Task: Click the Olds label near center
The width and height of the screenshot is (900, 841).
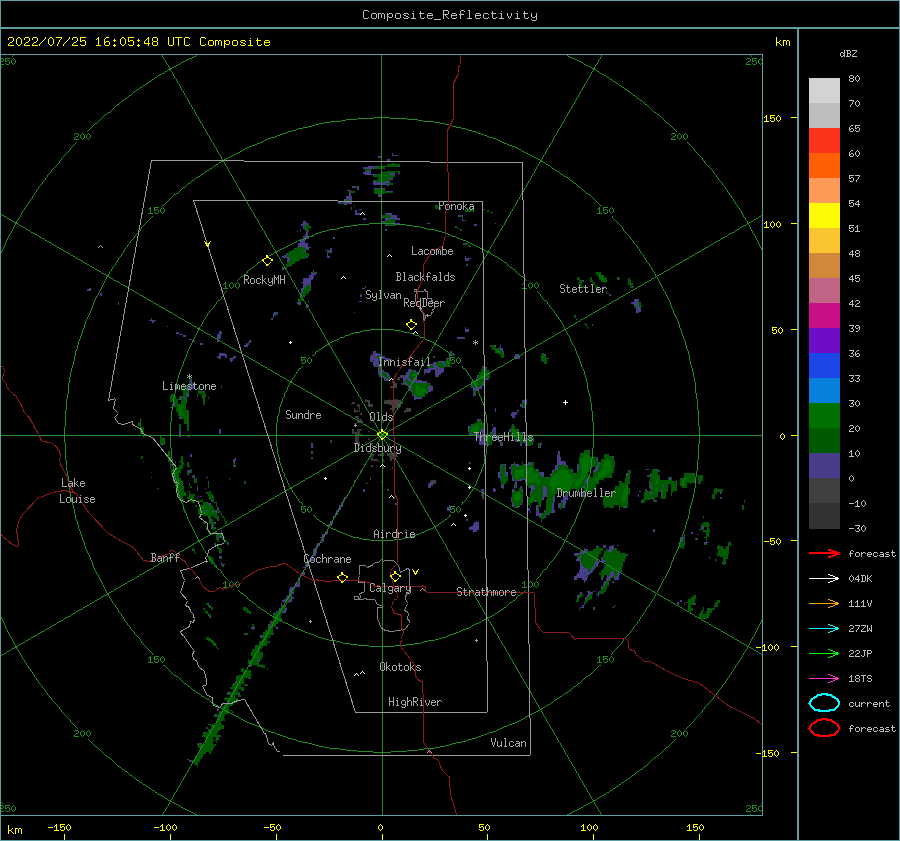Action: (381, 417)
